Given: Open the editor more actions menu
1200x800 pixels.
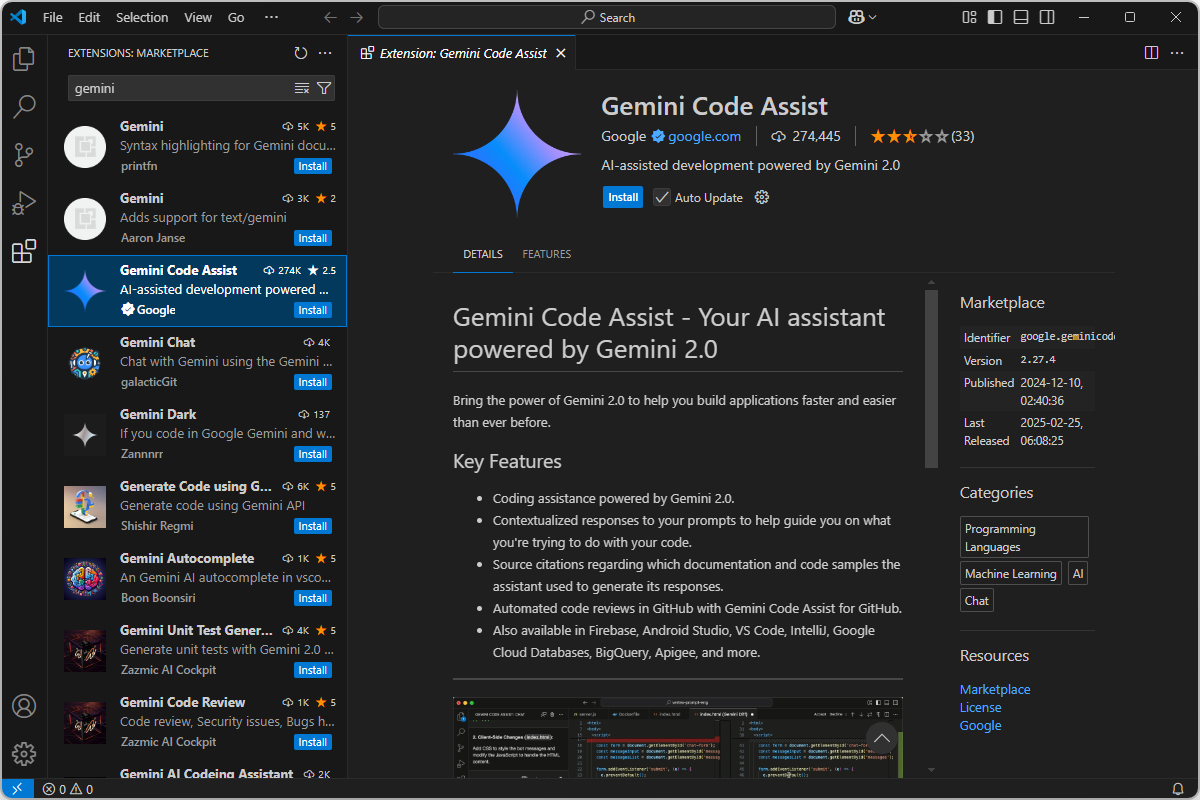Looking at the screenshot, I should (x=1176, y=52).
